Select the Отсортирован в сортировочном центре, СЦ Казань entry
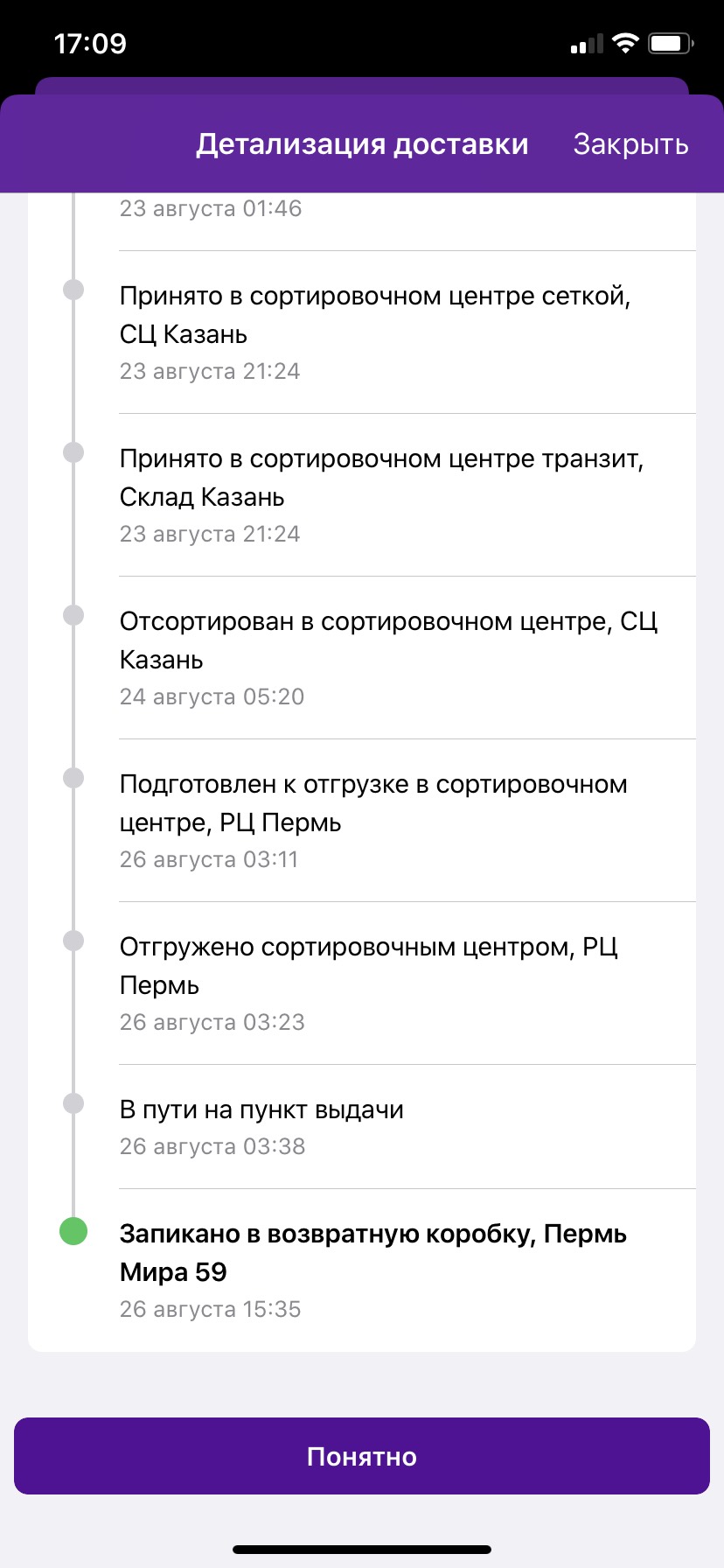Screen dimensions: 724x1568 [407, 658]
